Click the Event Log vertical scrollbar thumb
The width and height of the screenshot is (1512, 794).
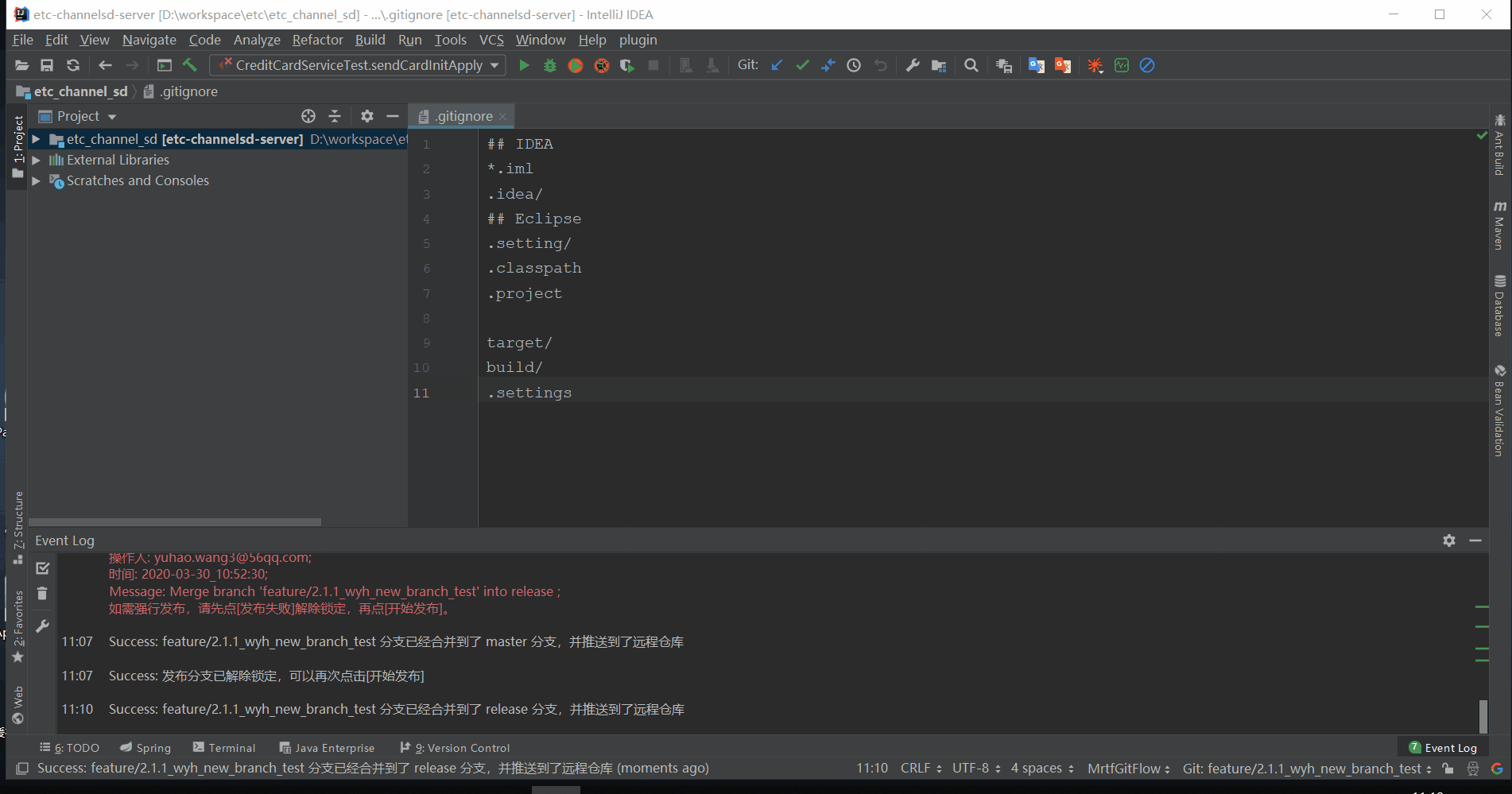[x=1483, y=716]
